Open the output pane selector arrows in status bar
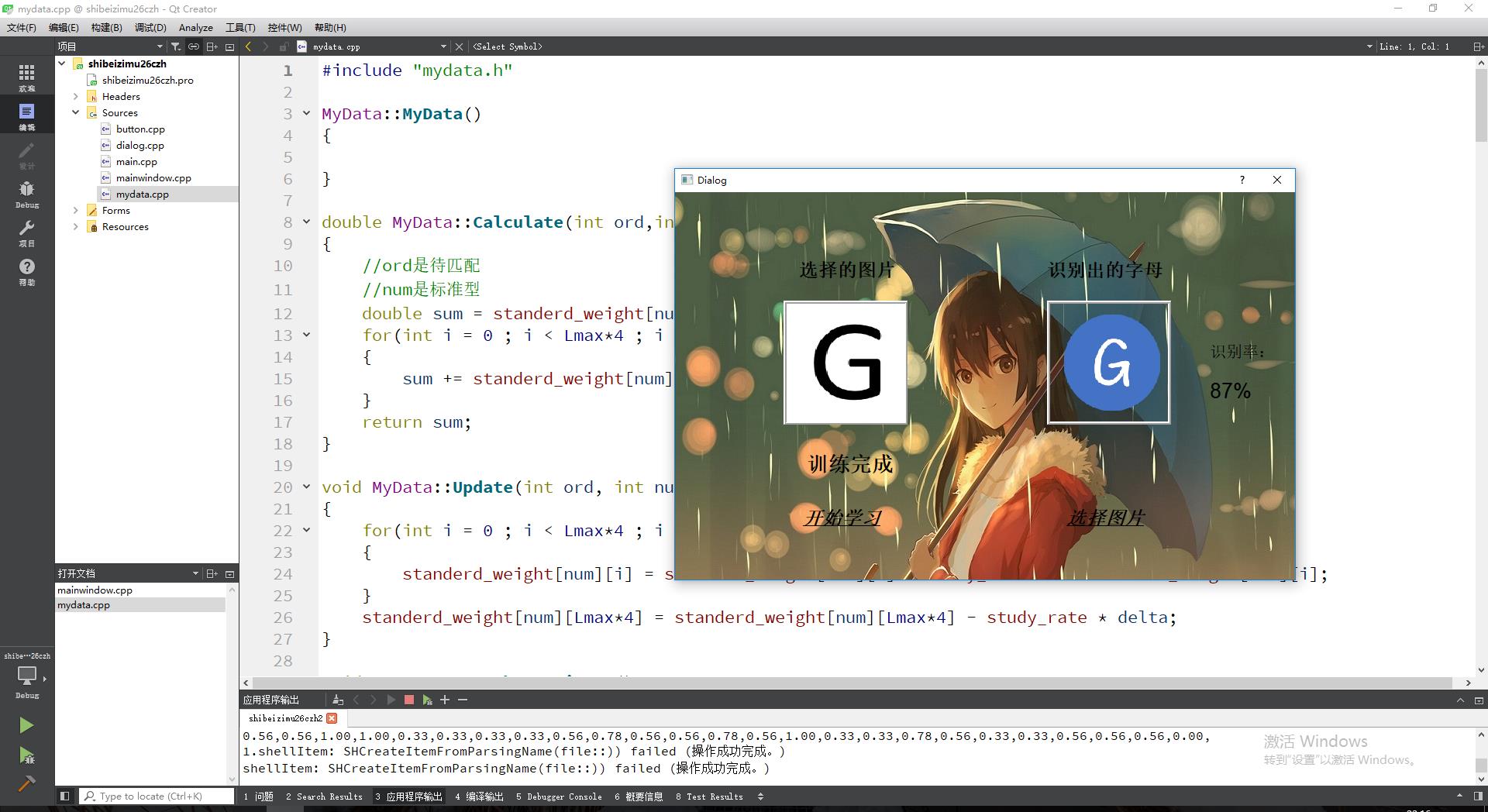This screenshot has width=1488, height=812. click(760, 796)
